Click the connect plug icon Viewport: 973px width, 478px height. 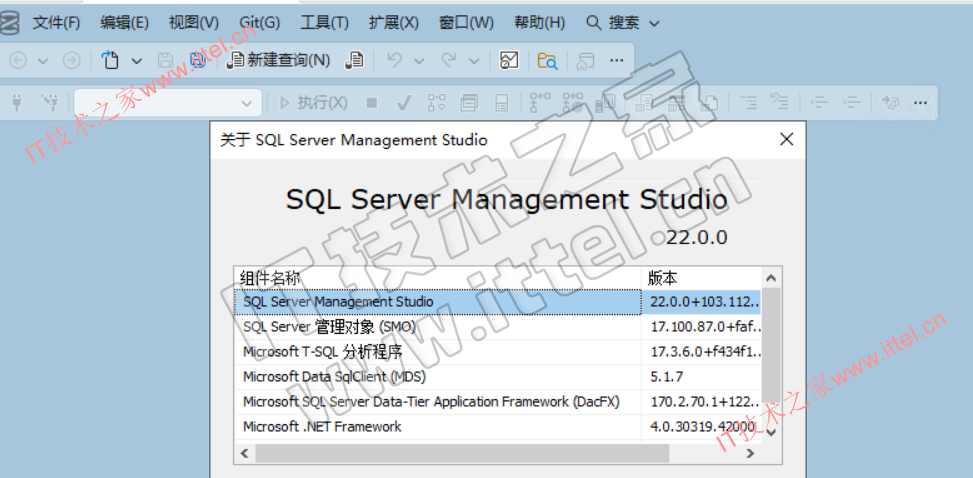click(17, 102)
